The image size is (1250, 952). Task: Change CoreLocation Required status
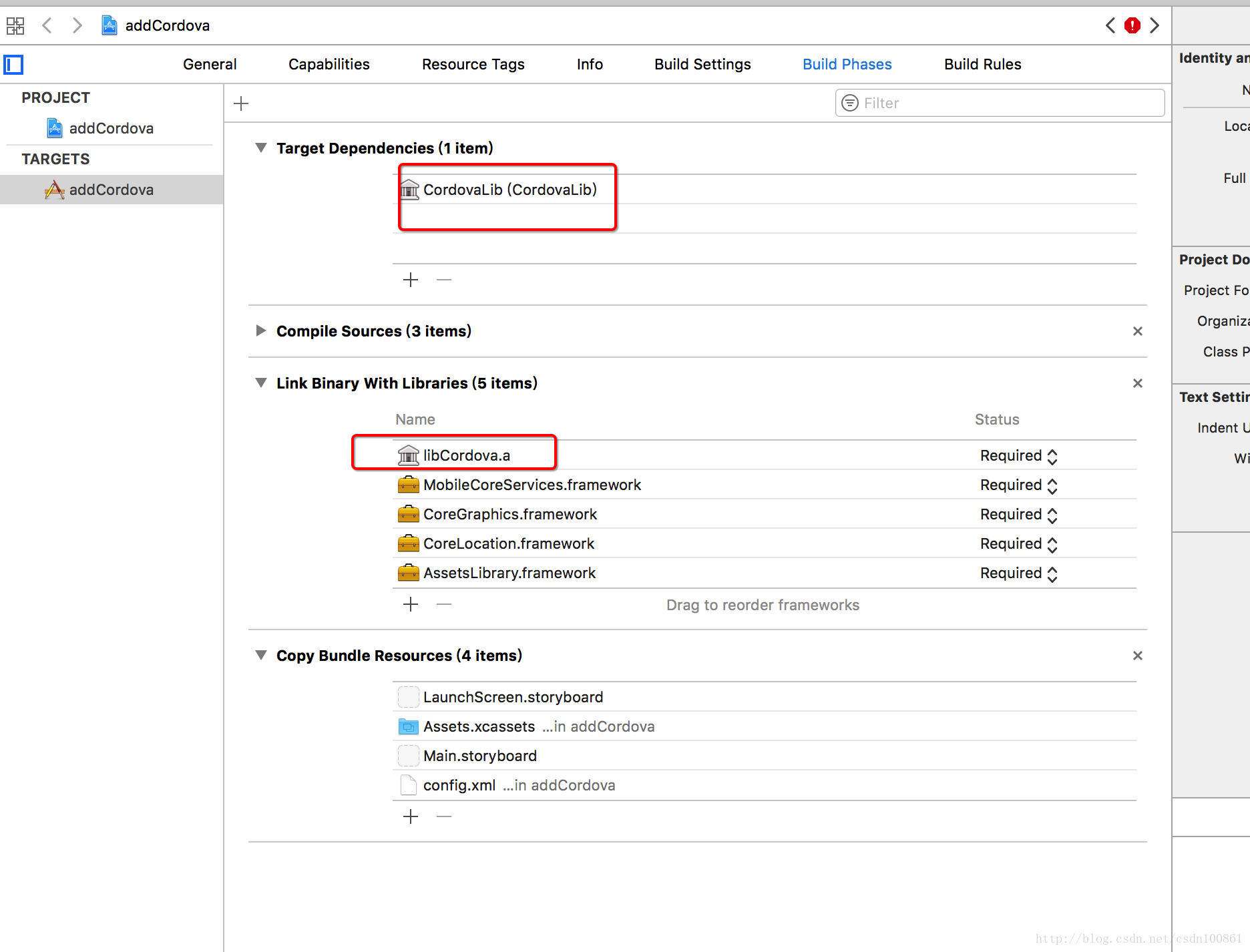1019,544
